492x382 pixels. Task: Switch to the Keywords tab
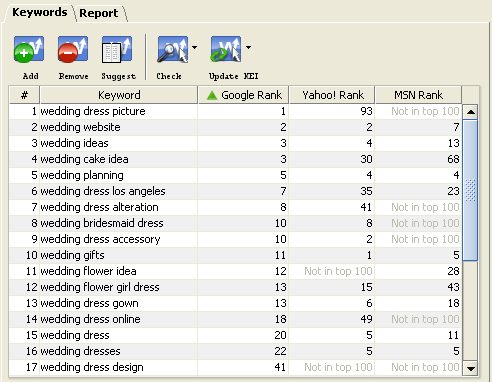coord(39,12)
